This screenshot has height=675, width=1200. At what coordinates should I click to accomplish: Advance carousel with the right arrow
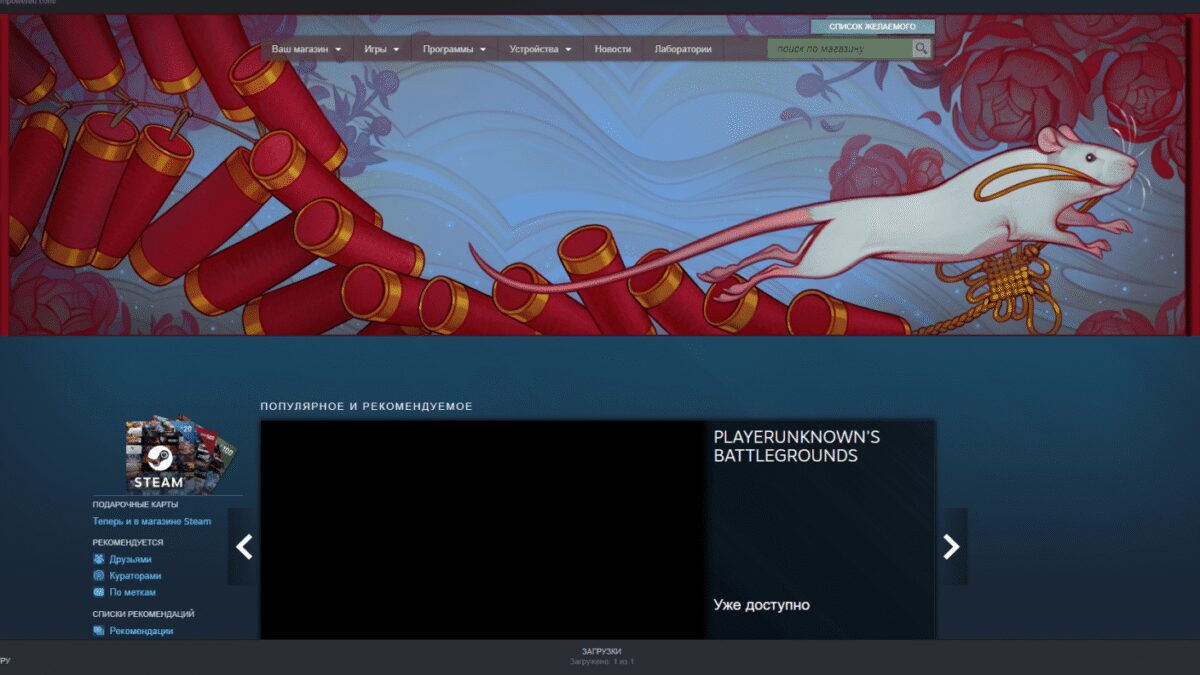coord(949,547)
